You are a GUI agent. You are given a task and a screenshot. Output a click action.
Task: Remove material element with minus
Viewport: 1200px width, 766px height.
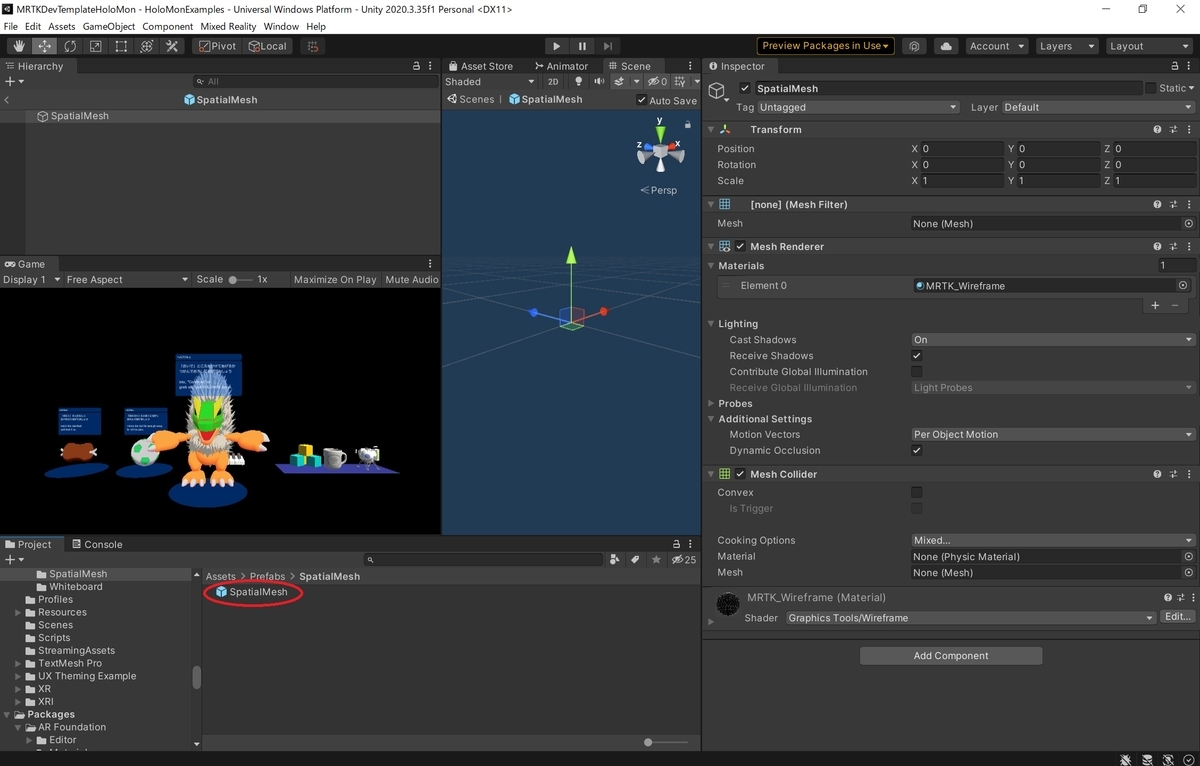[1175, 305]
